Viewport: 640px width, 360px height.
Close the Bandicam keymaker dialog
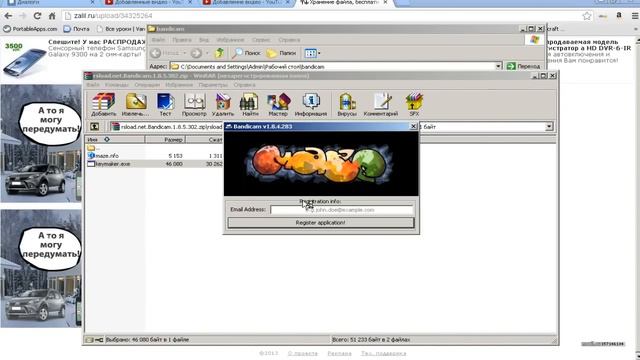(413, 127)
